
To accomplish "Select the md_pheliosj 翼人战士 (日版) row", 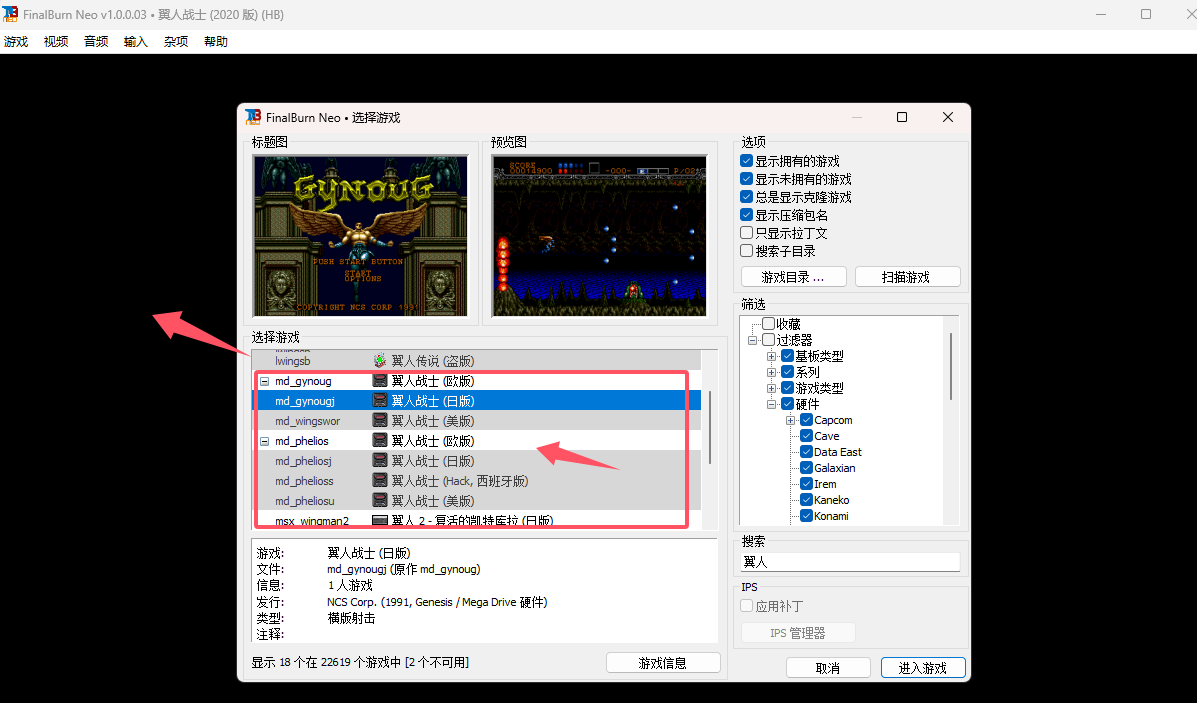I will pyautogui.click(x=476, y=460).
